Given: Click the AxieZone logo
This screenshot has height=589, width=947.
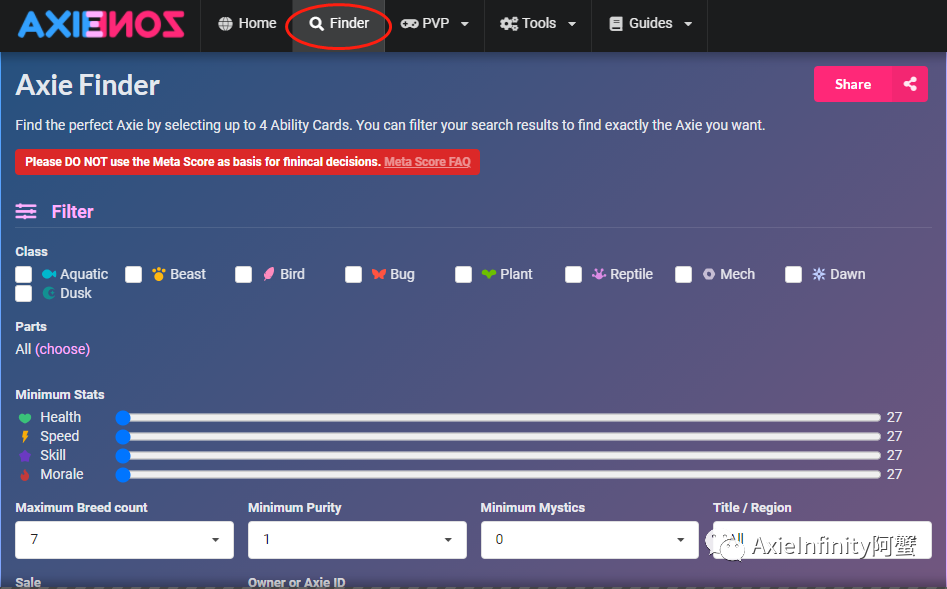Looking at the screenshot, I should (x=101, y=25).
